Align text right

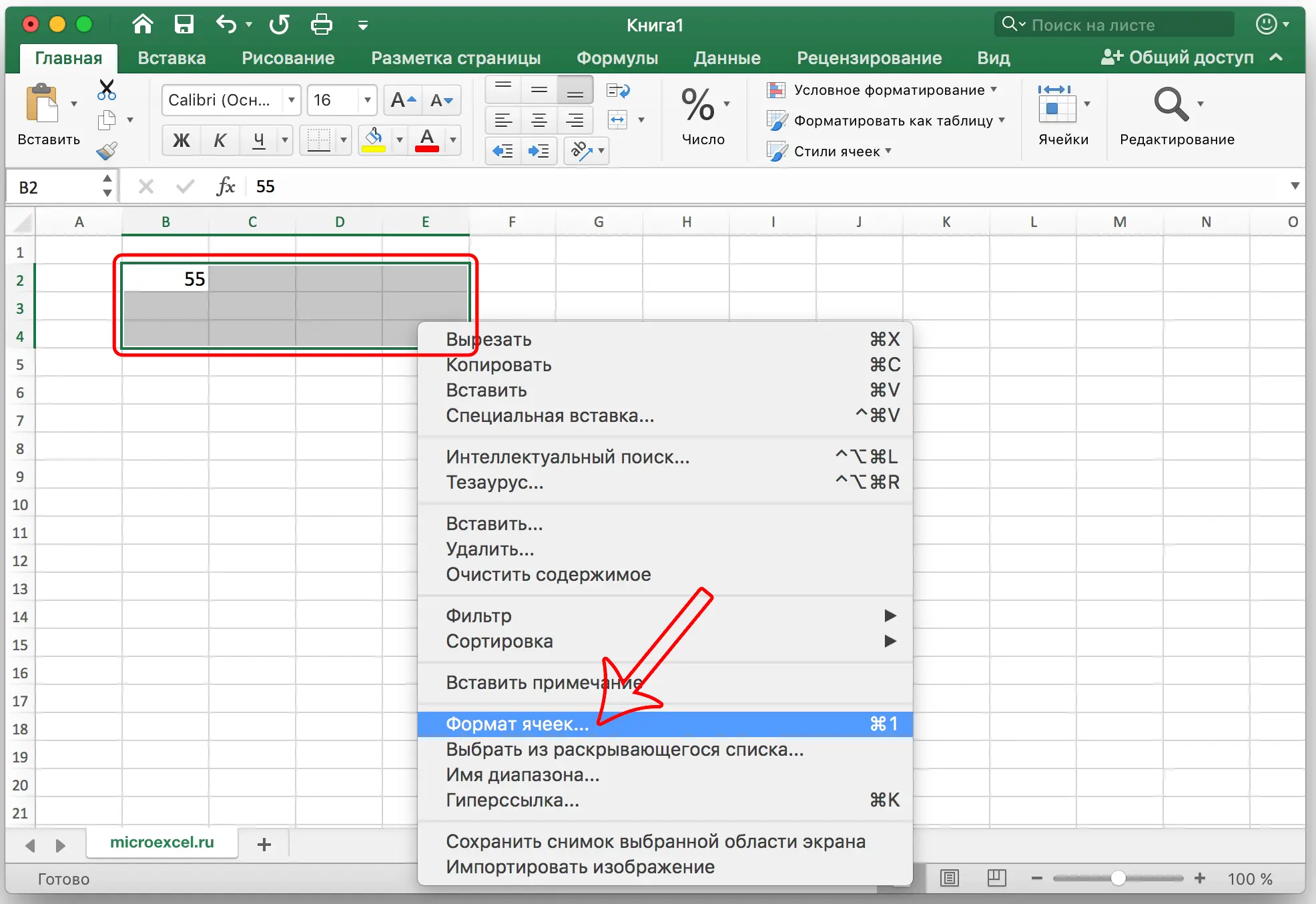[575, 121]
